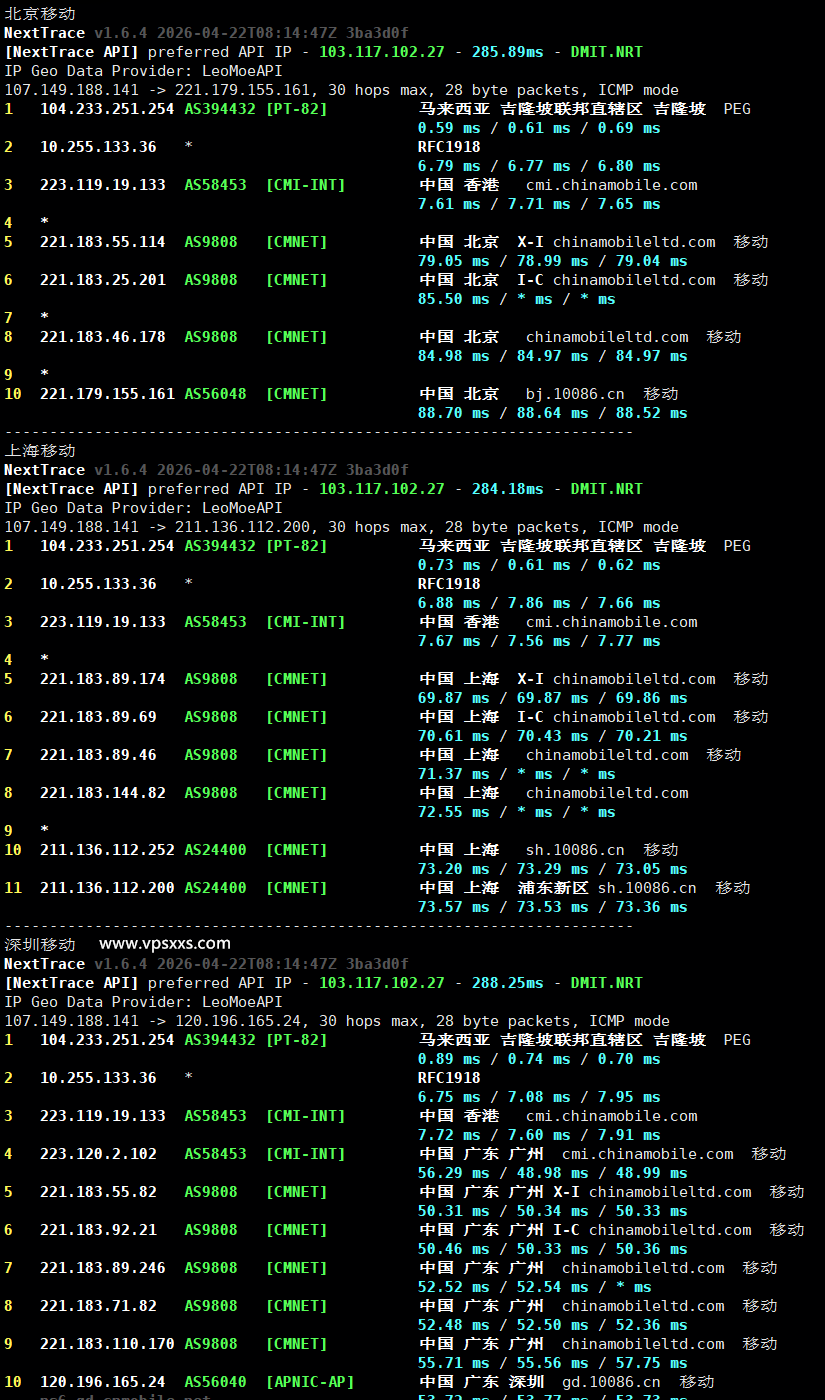Click latency line starting 84.98 ms
The height and width of the screenshot is (1400, 825).
coord(553,356)
